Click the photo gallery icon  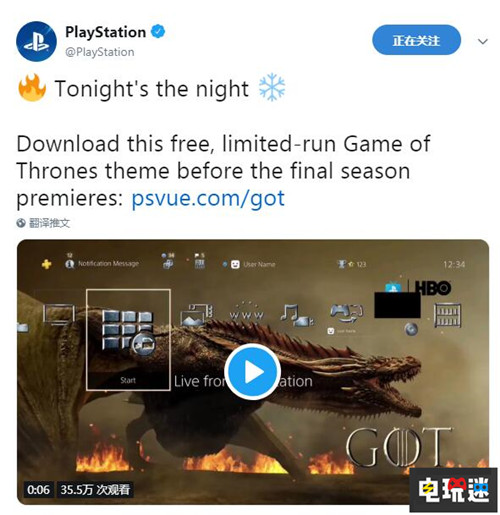[x=196, y=314]
